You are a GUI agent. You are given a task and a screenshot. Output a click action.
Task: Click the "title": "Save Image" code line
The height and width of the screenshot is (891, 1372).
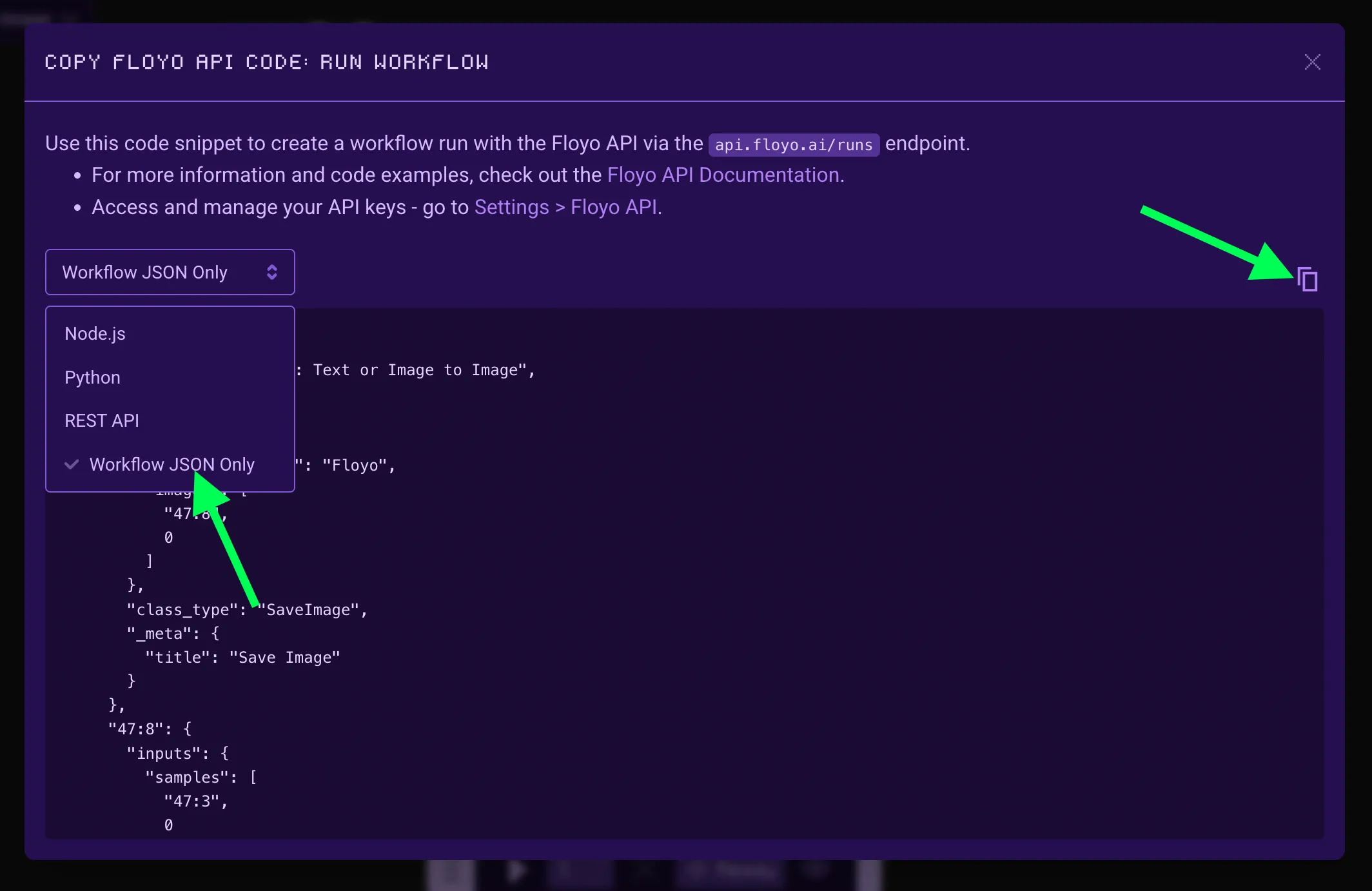click(242, 658)
